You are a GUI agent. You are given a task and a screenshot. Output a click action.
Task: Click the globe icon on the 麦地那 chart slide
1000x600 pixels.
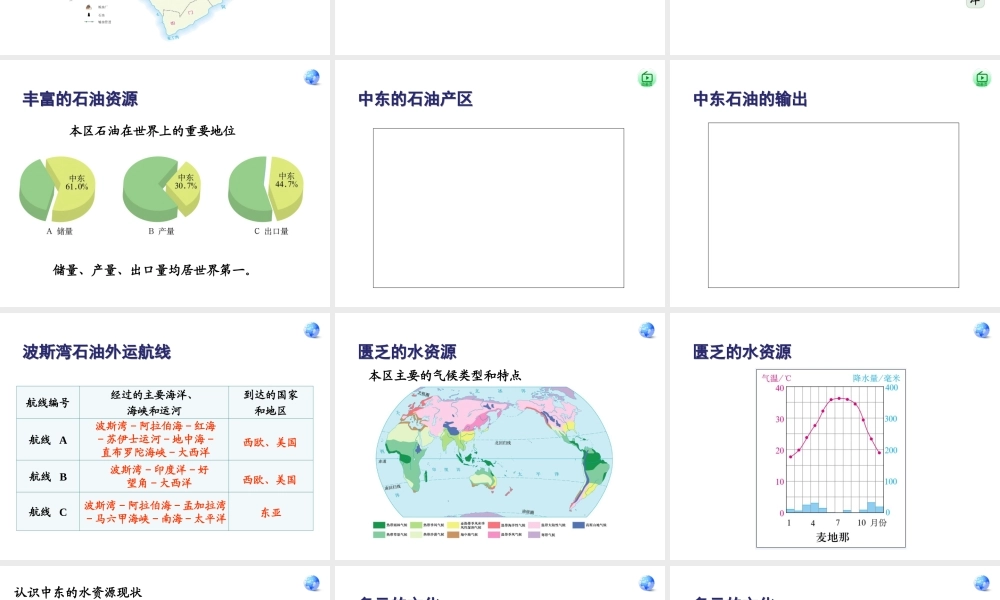coord(982,330)
